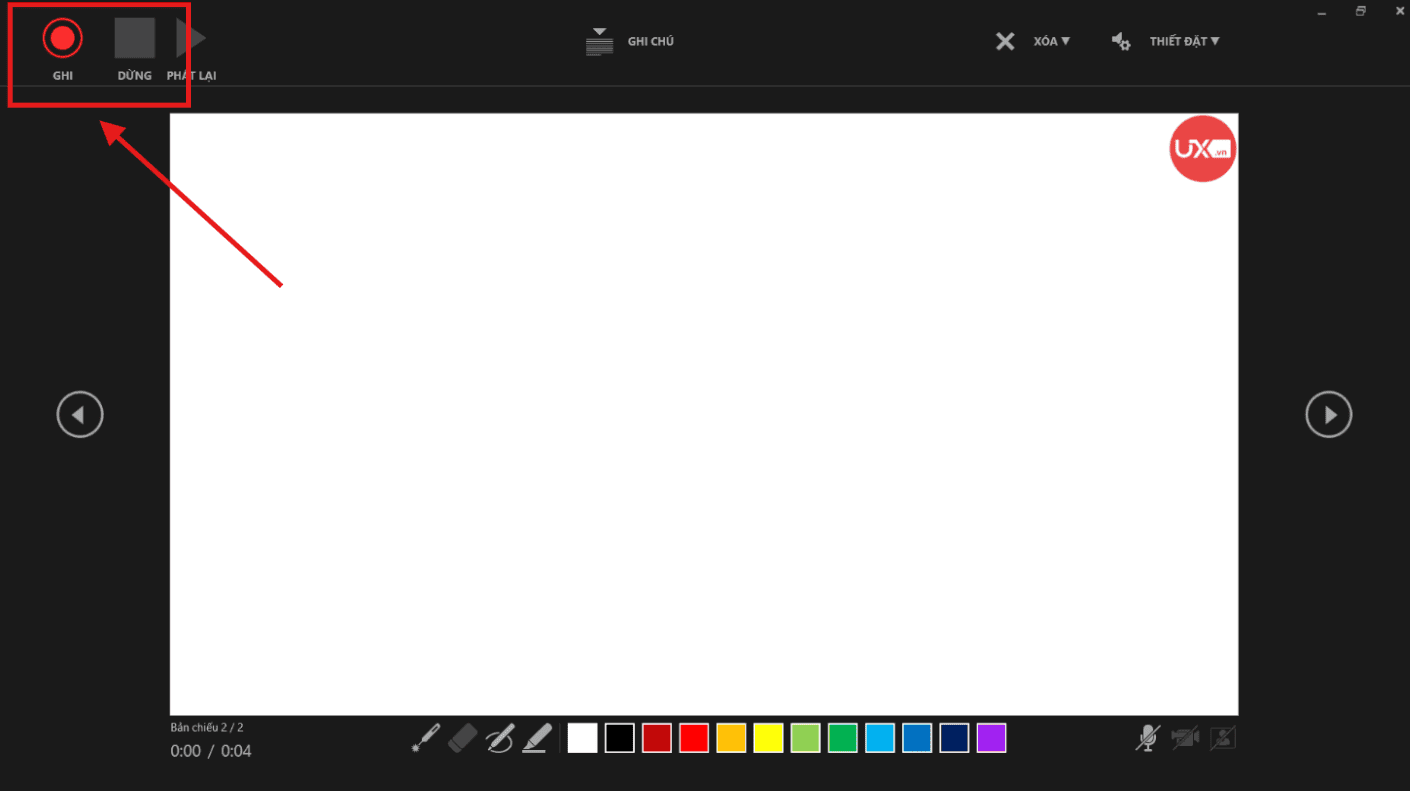Toggle the camera preview display
Screen dimensions: 1410x791
click(1222, 738)
